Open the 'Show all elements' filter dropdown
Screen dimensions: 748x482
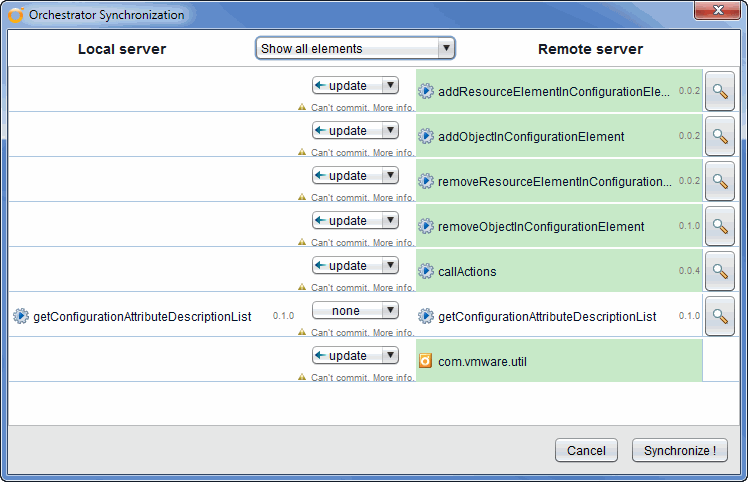[355, 48]
